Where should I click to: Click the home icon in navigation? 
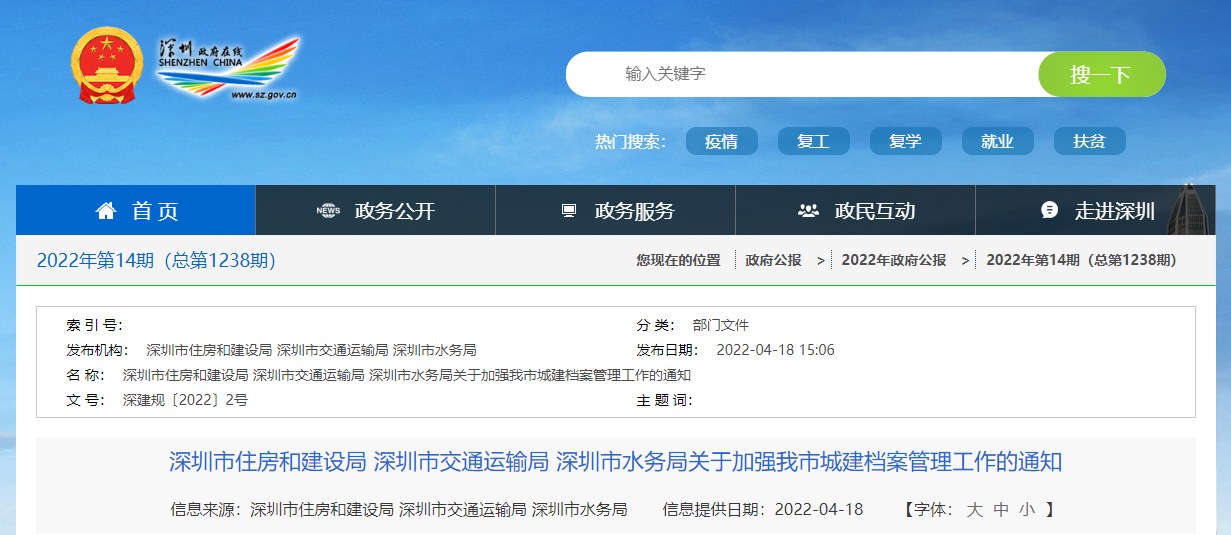click(106, 211)
